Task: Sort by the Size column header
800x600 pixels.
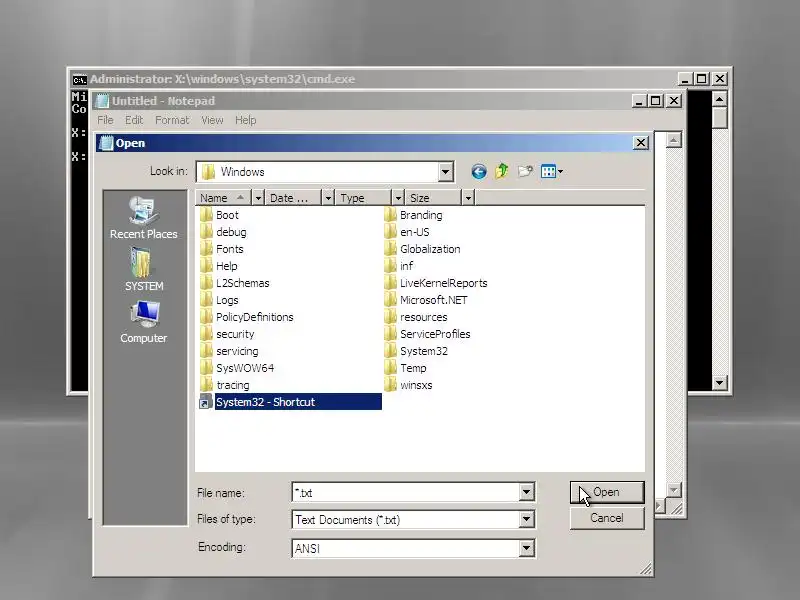Action: 434,197
